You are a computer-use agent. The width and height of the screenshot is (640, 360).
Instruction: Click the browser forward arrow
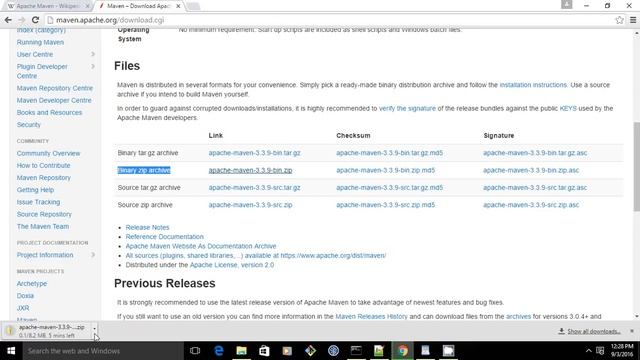pyautogui.click(x=21, y=20)
